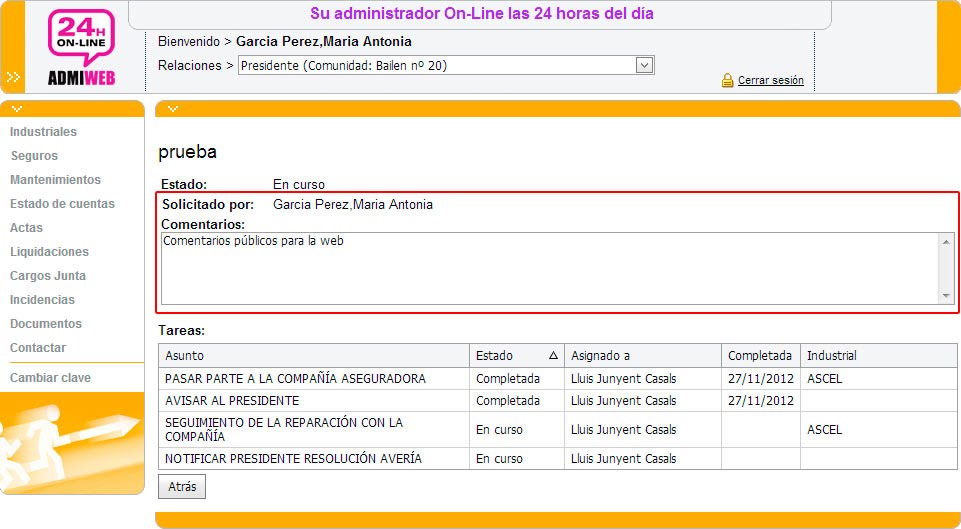
Task: Go to Mantenimientos section
Action: (55, 180)
